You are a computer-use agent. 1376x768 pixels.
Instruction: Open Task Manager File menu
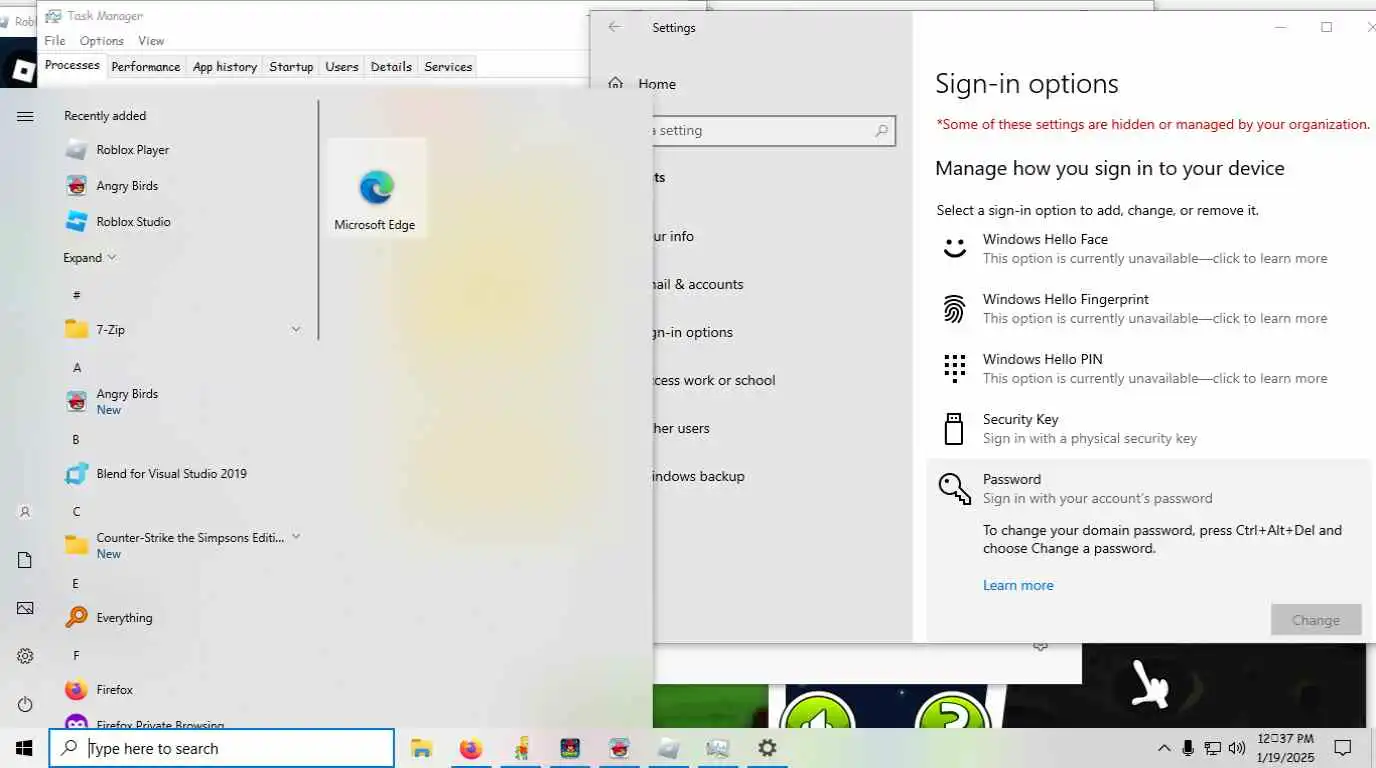tap(55, 41)
